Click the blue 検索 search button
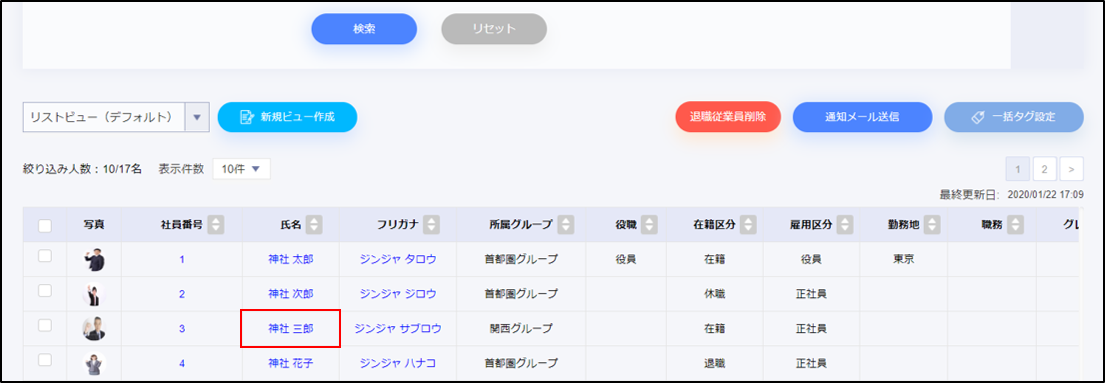The height and width of the screenshot is (383, 1105). pyautogui.click(x=364, y=29)
